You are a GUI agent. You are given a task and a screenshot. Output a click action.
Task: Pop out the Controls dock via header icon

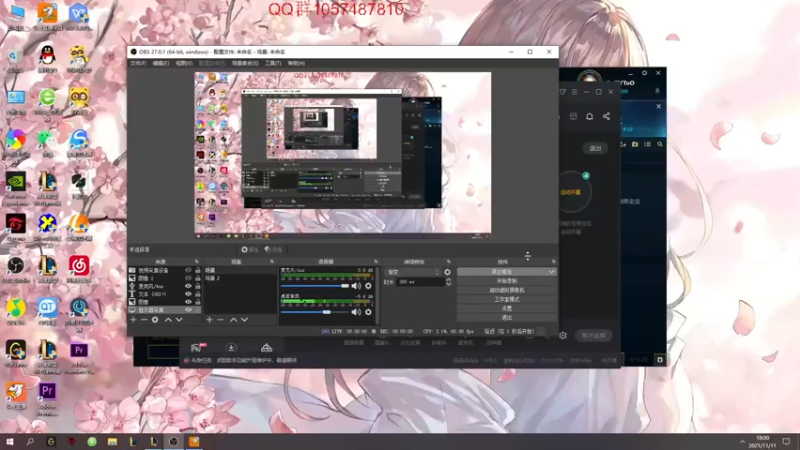coord(553,262)
